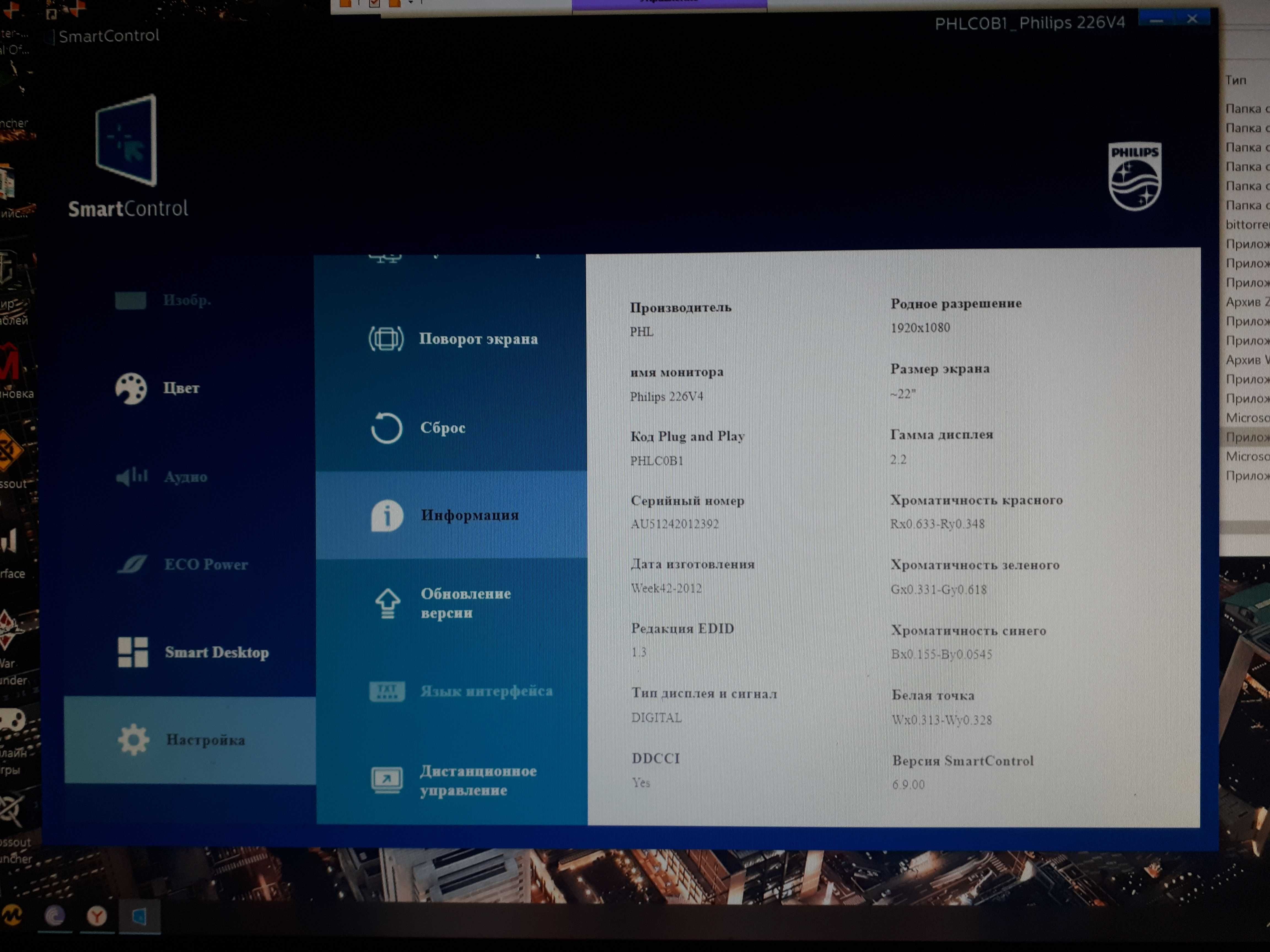Click the Дистанционное управление monitor icon
The height and width of the screenshot is (952, 1270).
tap(387, 780)
